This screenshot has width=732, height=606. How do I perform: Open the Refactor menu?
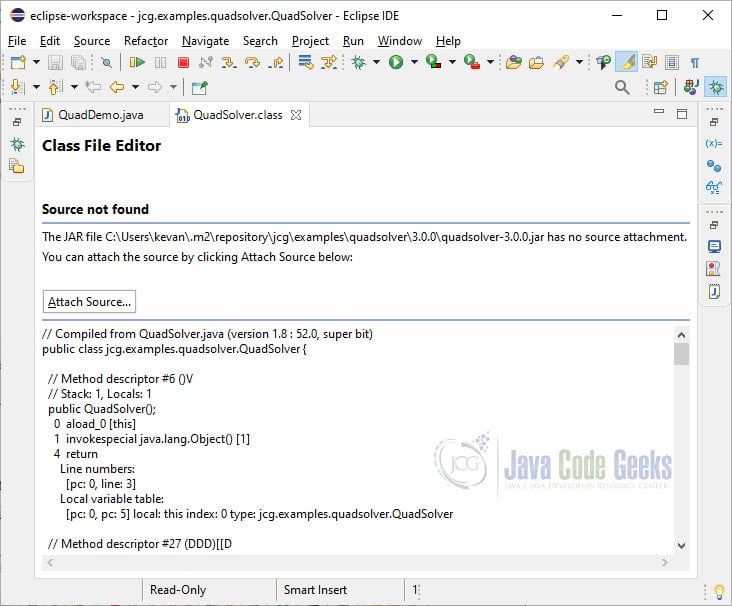(x=146, y=41)
